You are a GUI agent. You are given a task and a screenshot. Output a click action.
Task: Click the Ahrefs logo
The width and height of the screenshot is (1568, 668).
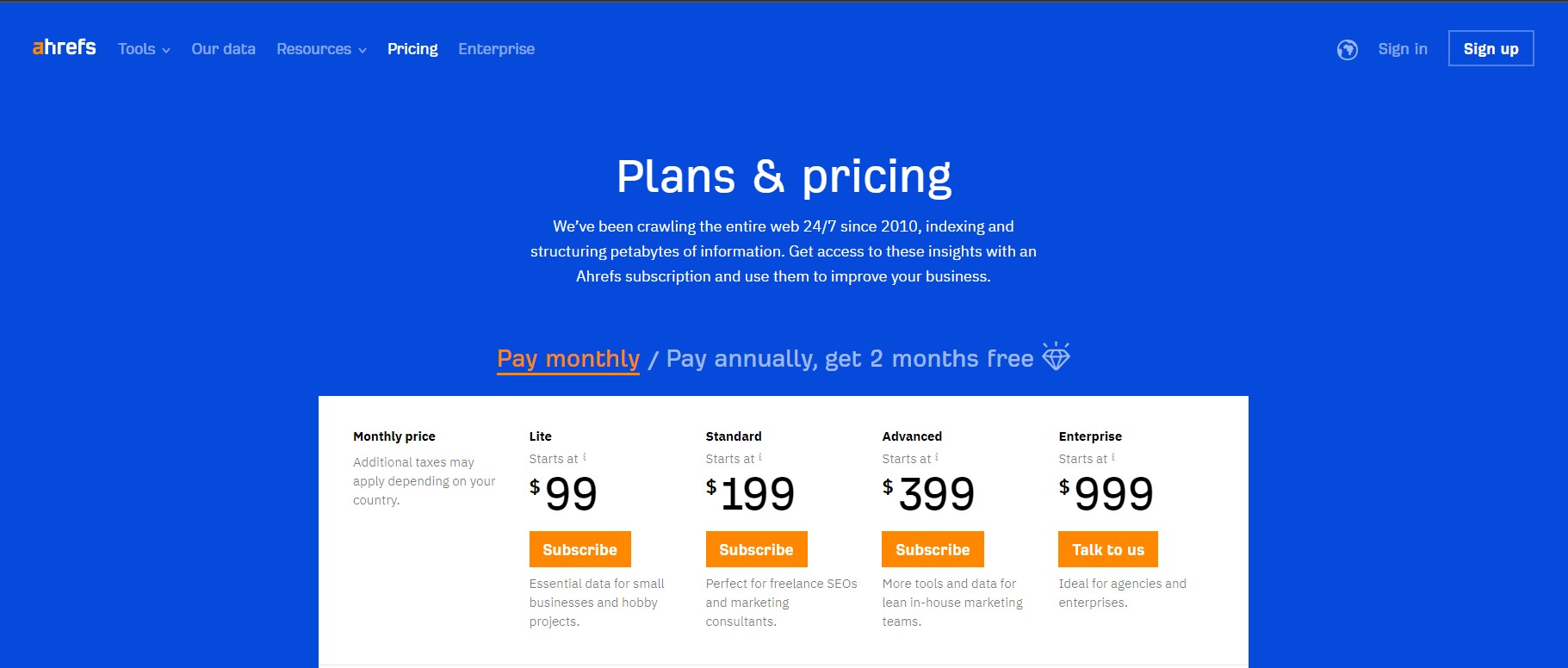click(65, 47)
